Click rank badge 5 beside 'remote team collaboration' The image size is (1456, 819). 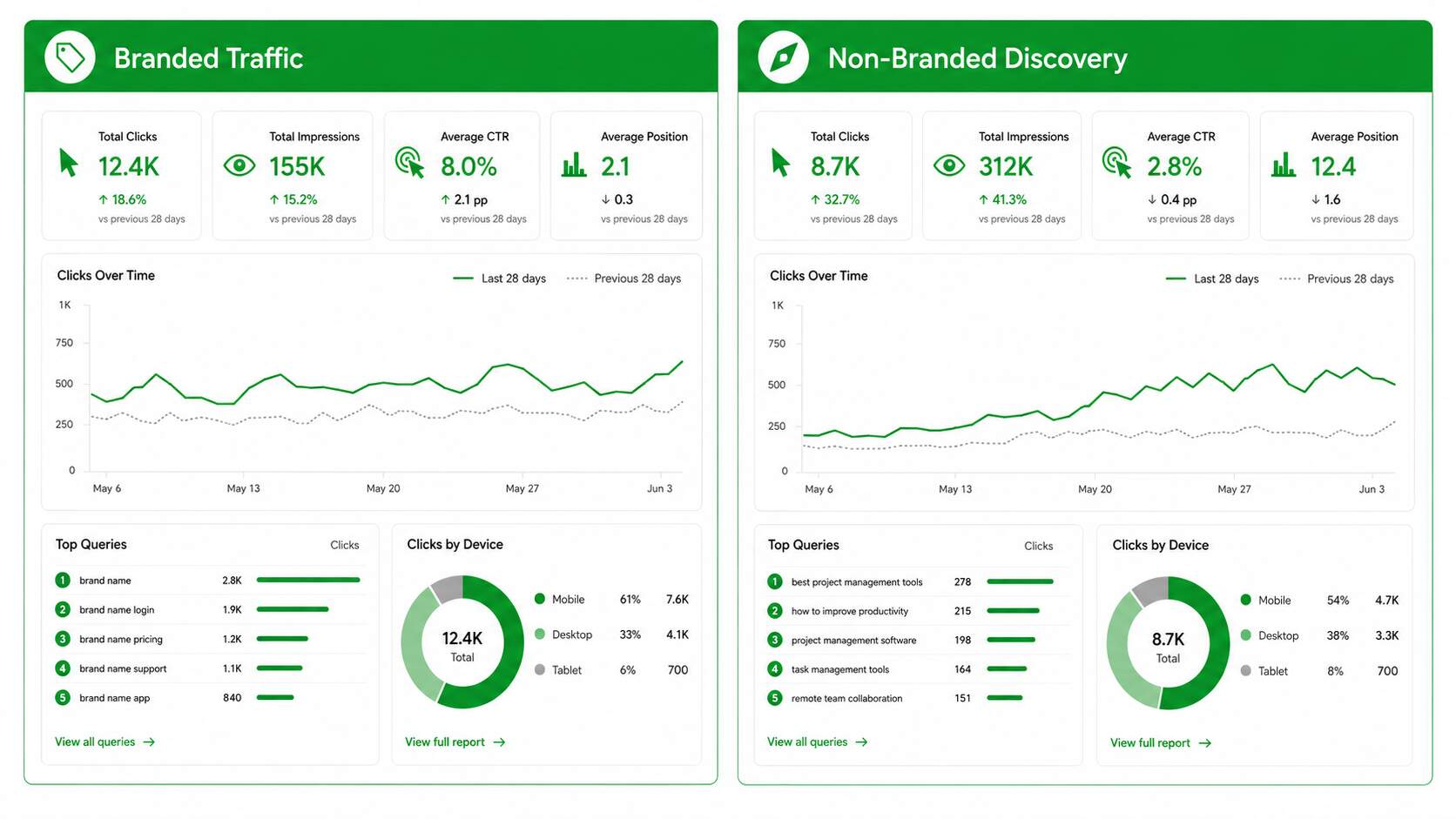click(775, 698)
